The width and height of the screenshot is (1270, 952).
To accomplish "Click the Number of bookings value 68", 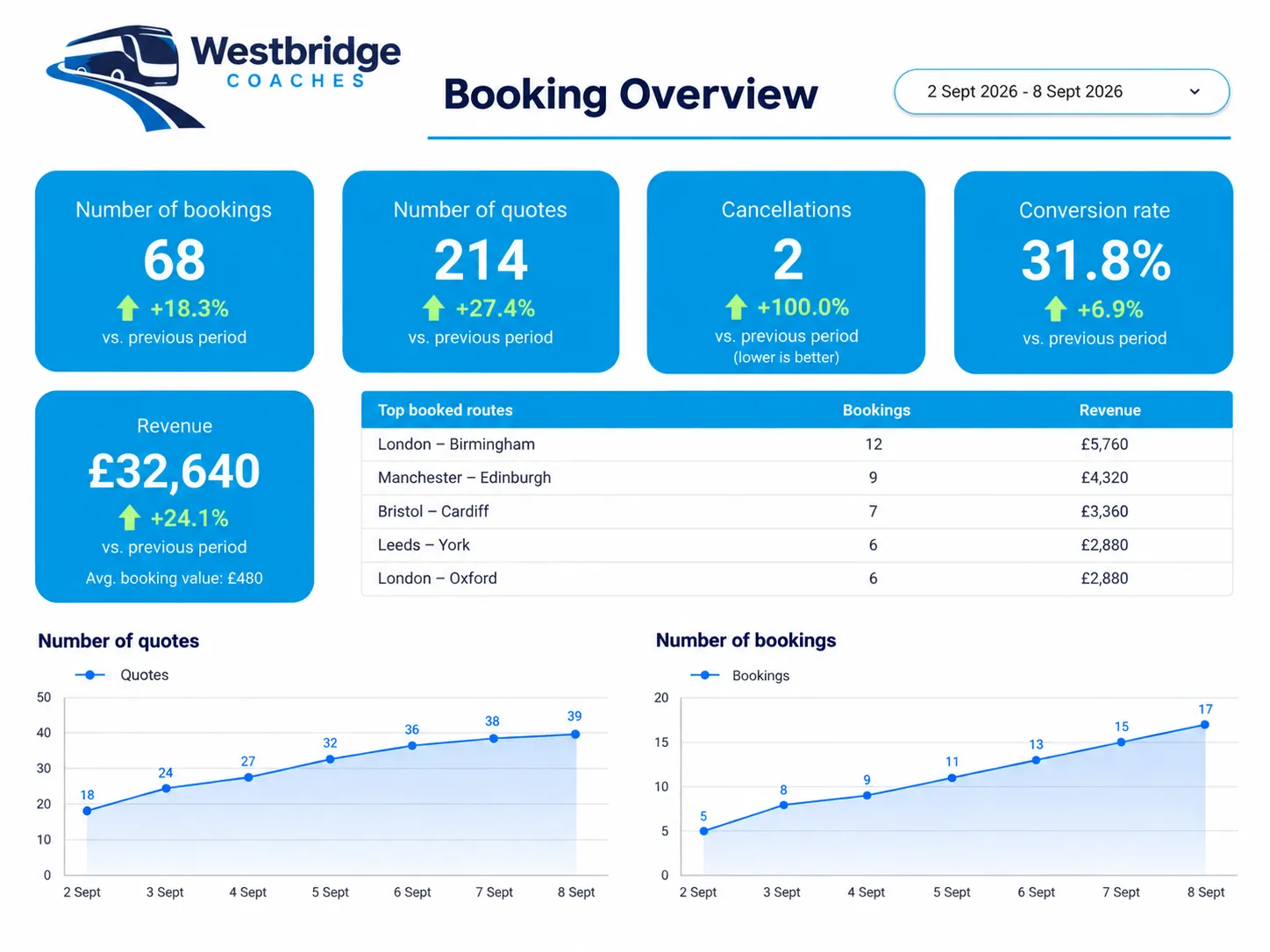I will point(175,259).
